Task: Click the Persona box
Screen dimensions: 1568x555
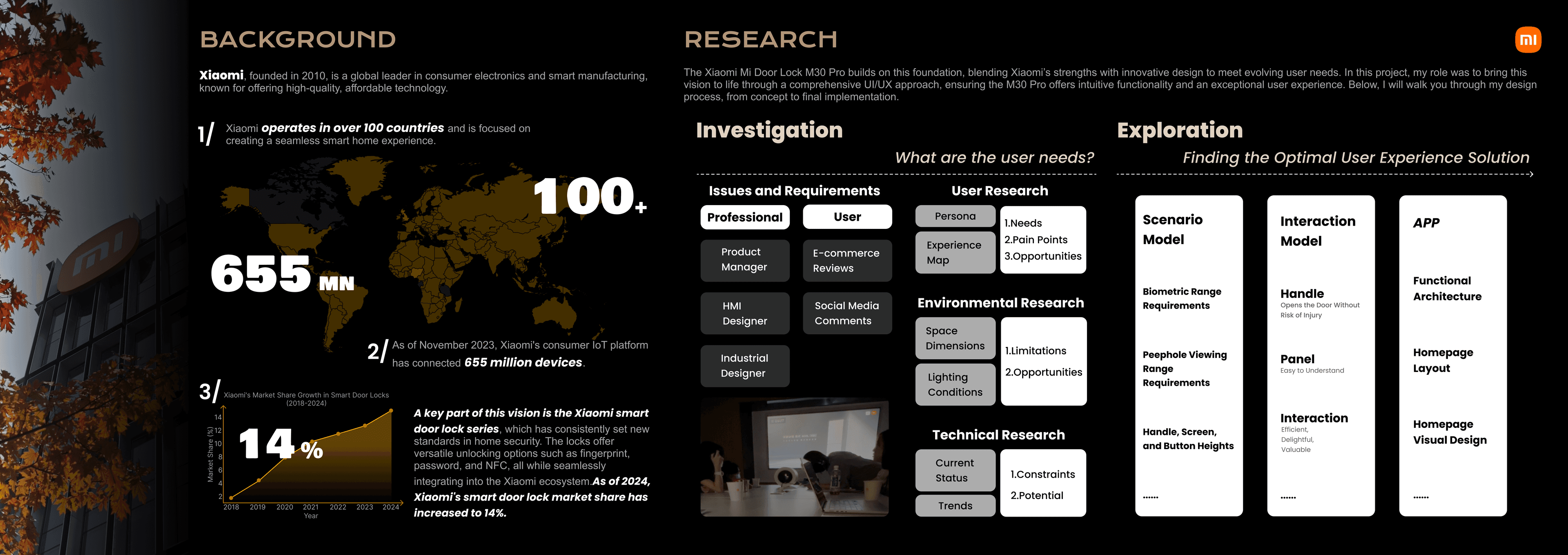Action: click(x=955, y=216)
